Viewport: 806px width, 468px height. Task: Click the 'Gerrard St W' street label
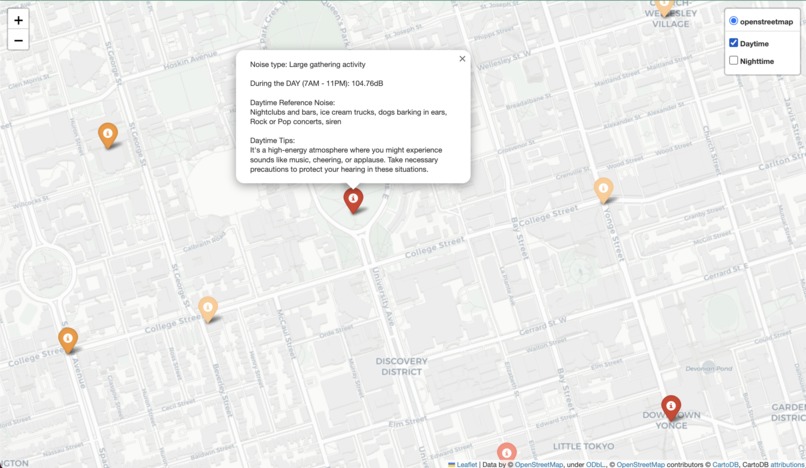(543, 327)
